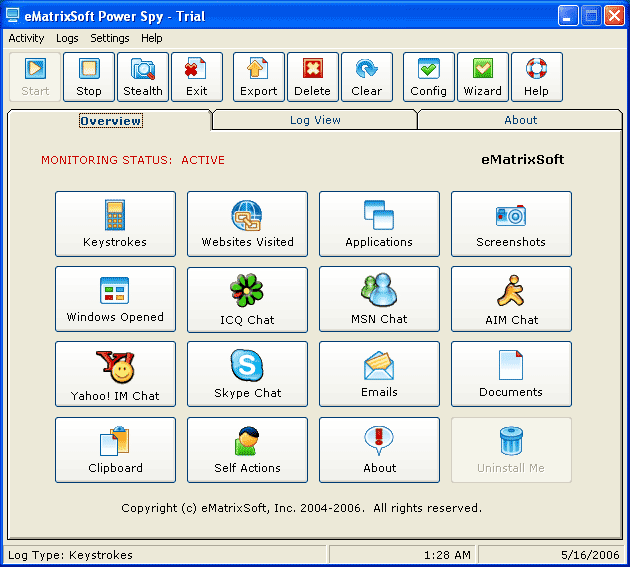Viewport: 630px width, 567px height.
Task: Export logs using the Export button
Action: 258,77
